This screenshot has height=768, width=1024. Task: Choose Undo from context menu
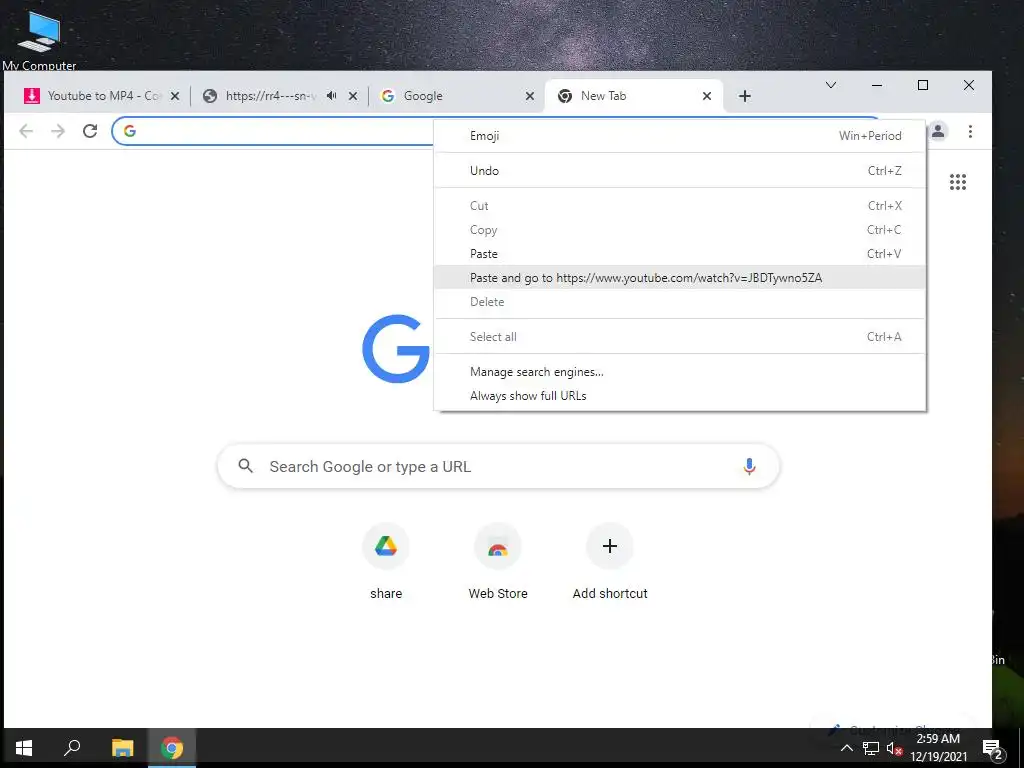[680, 170]
